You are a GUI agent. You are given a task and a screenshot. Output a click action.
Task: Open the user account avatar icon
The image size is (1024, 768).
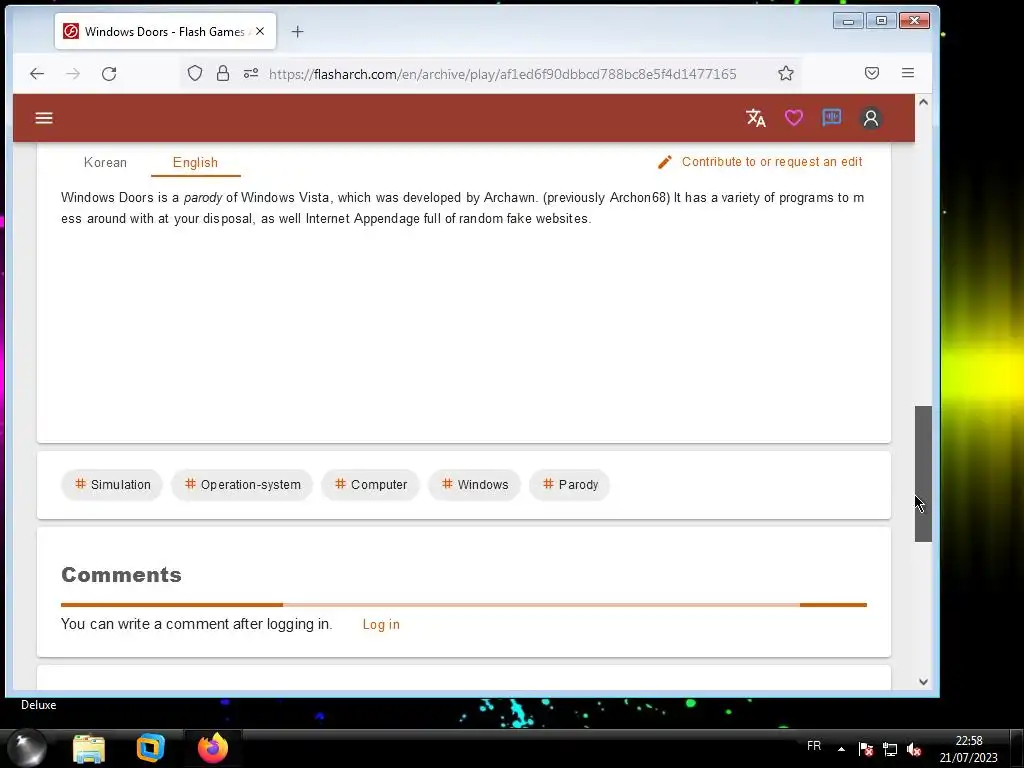point(871,118)
